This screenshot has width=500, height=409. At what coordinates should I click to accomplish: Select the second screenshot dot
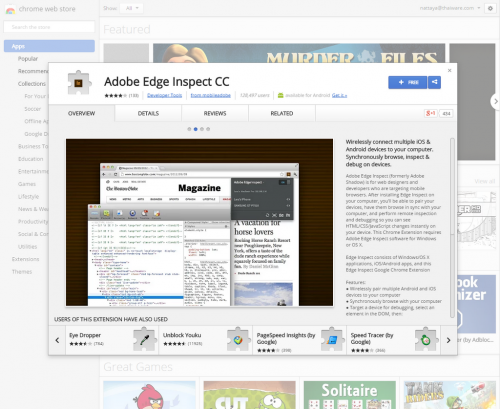196,129
